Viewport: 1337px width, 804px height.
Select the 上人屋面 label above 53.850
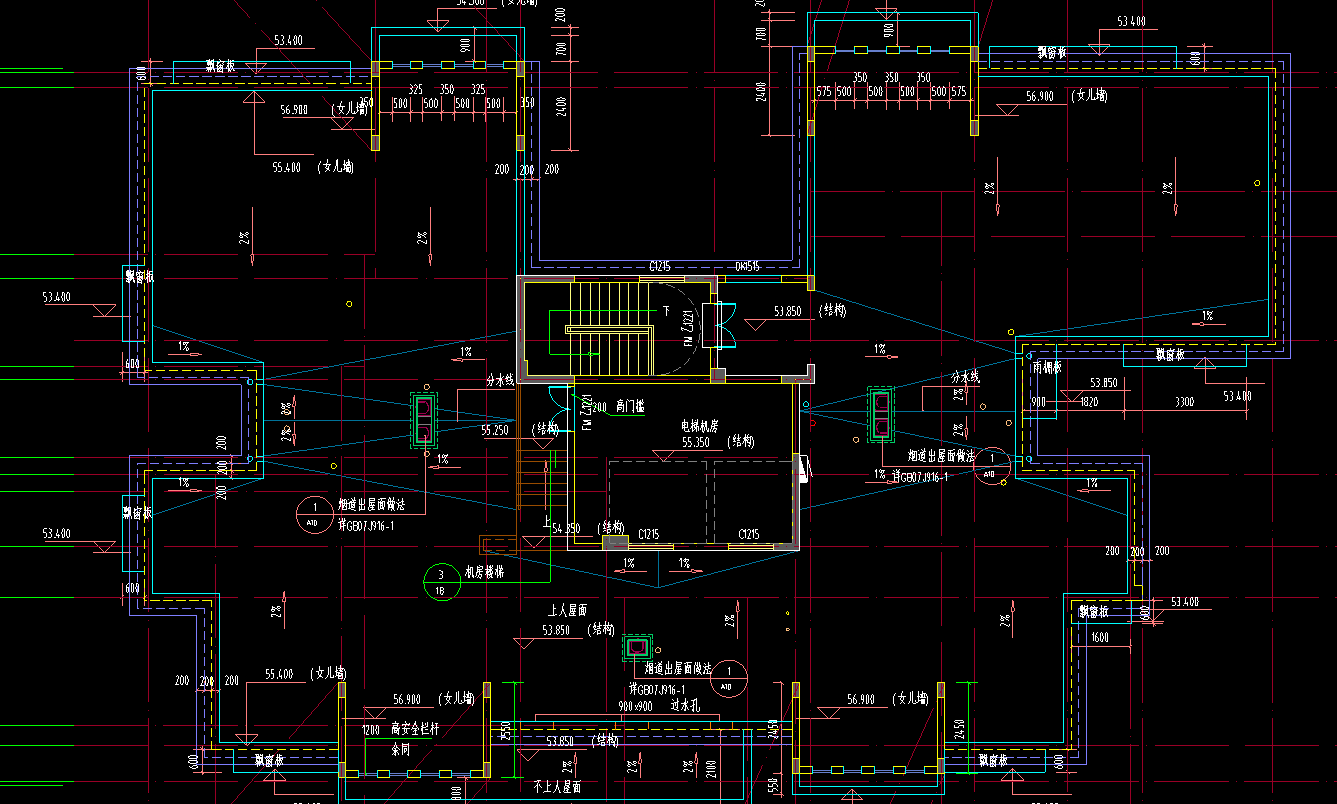click(x=566, y=610)
